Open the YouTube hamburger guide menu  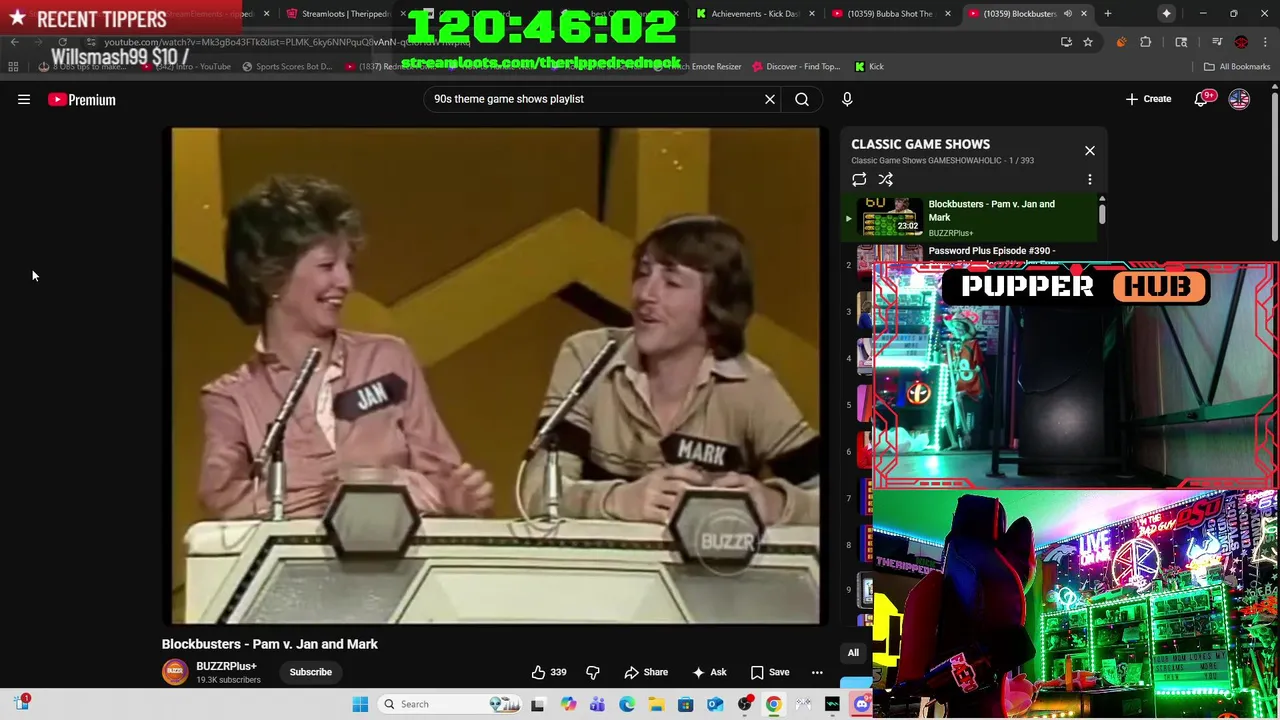pyautogui.click(x=24, y=99)
